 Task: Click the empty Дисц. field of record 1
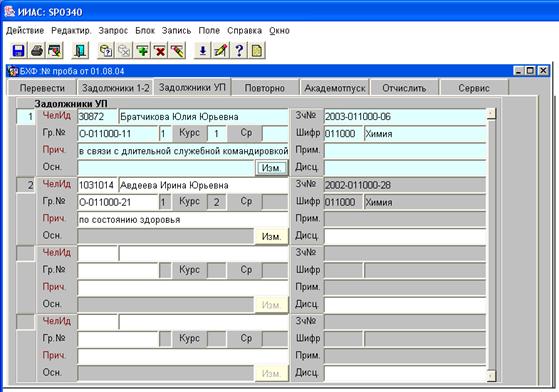(405, 167)
